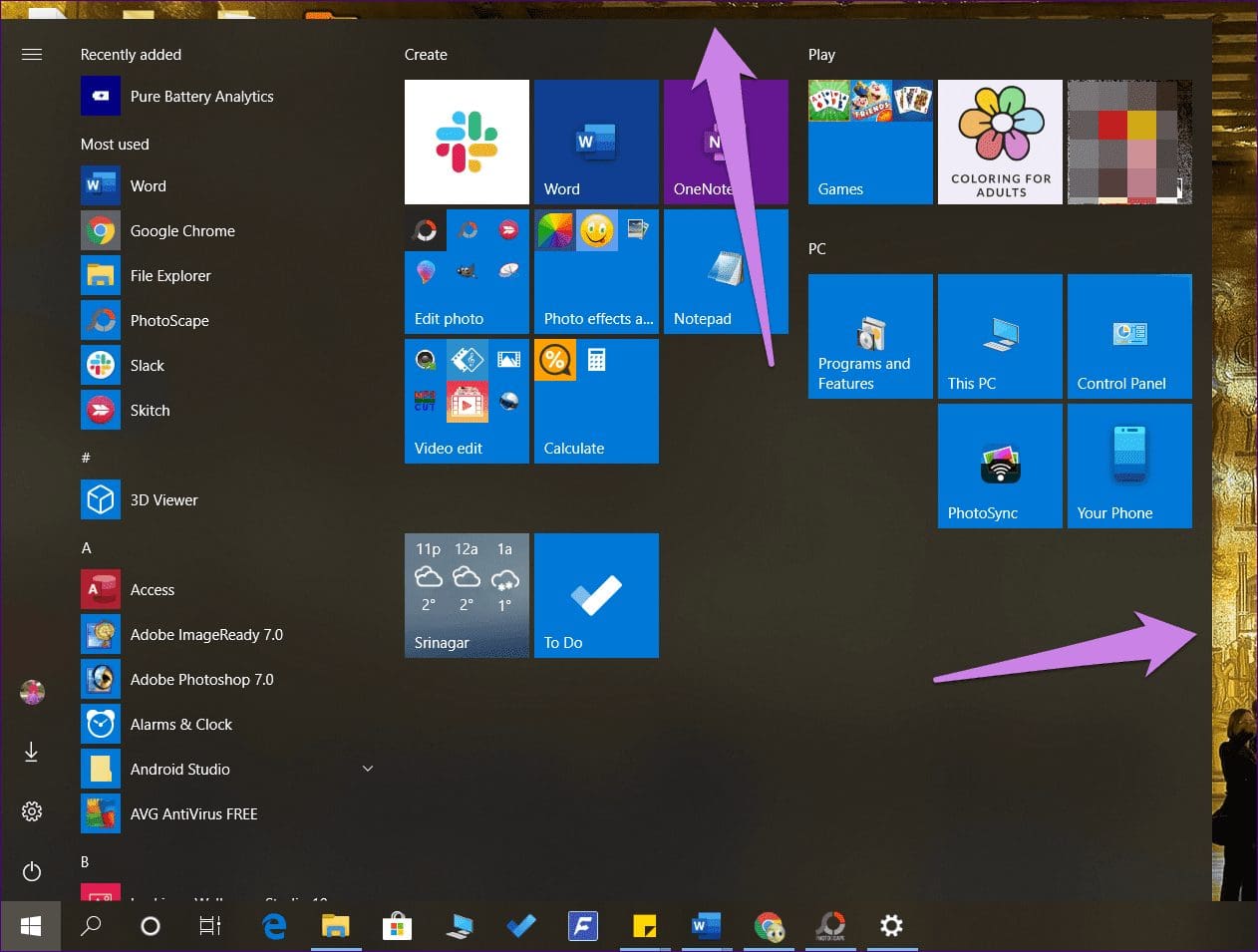Image resolution: width=1258 pixels, height=952 pixels.
Task: Click the A alphabet section header
Action: tap(86, 547)
